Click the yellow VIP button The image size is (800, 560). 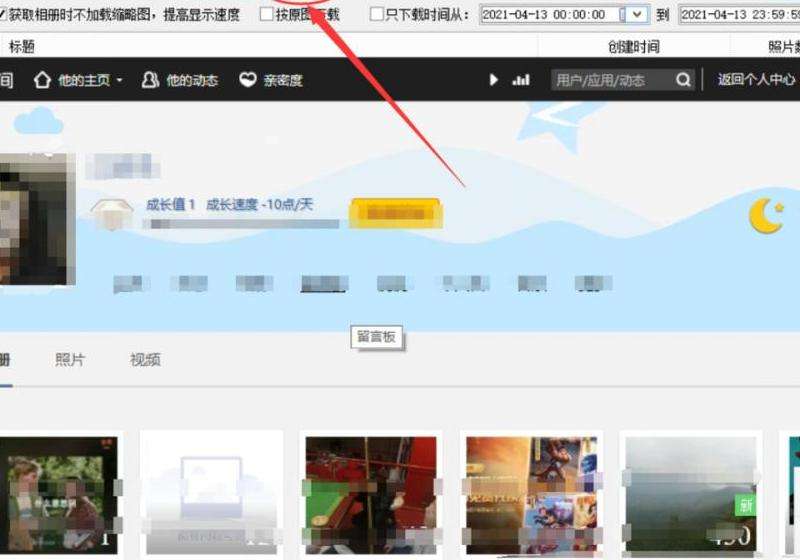coord(396,213)
